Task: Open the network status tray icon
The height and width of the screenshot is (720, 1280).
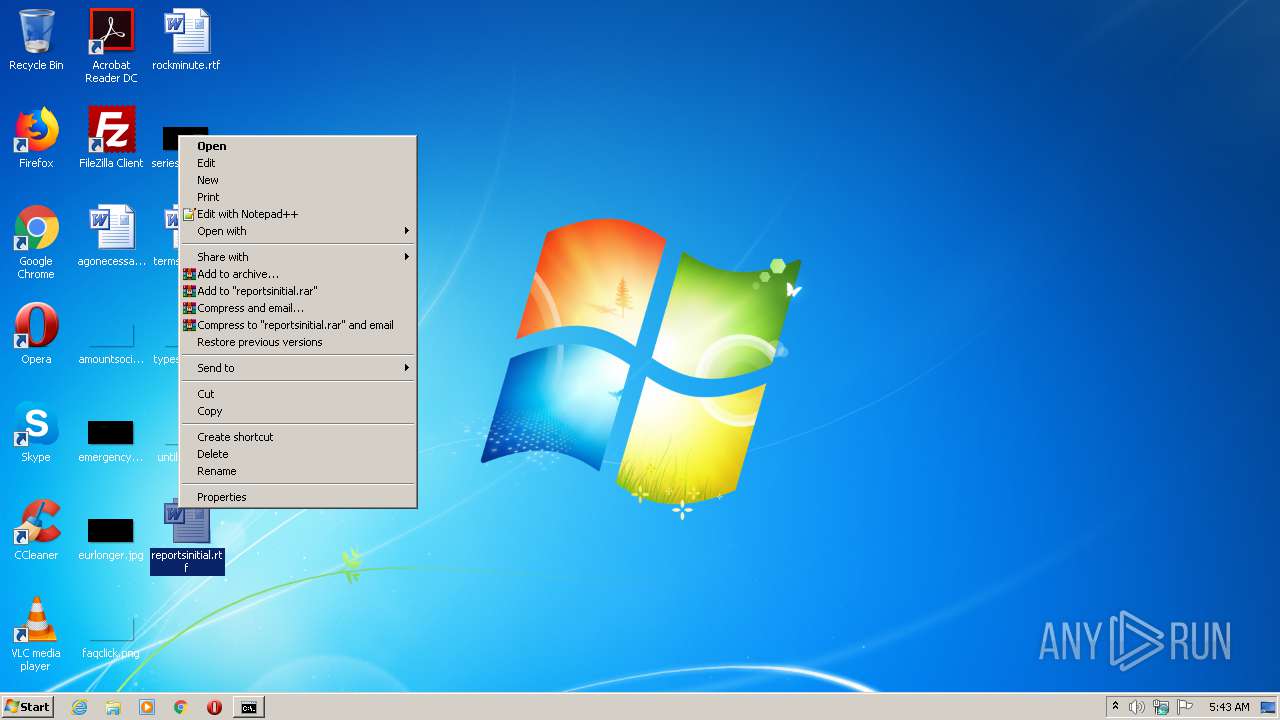Action: click(1161, 707)
